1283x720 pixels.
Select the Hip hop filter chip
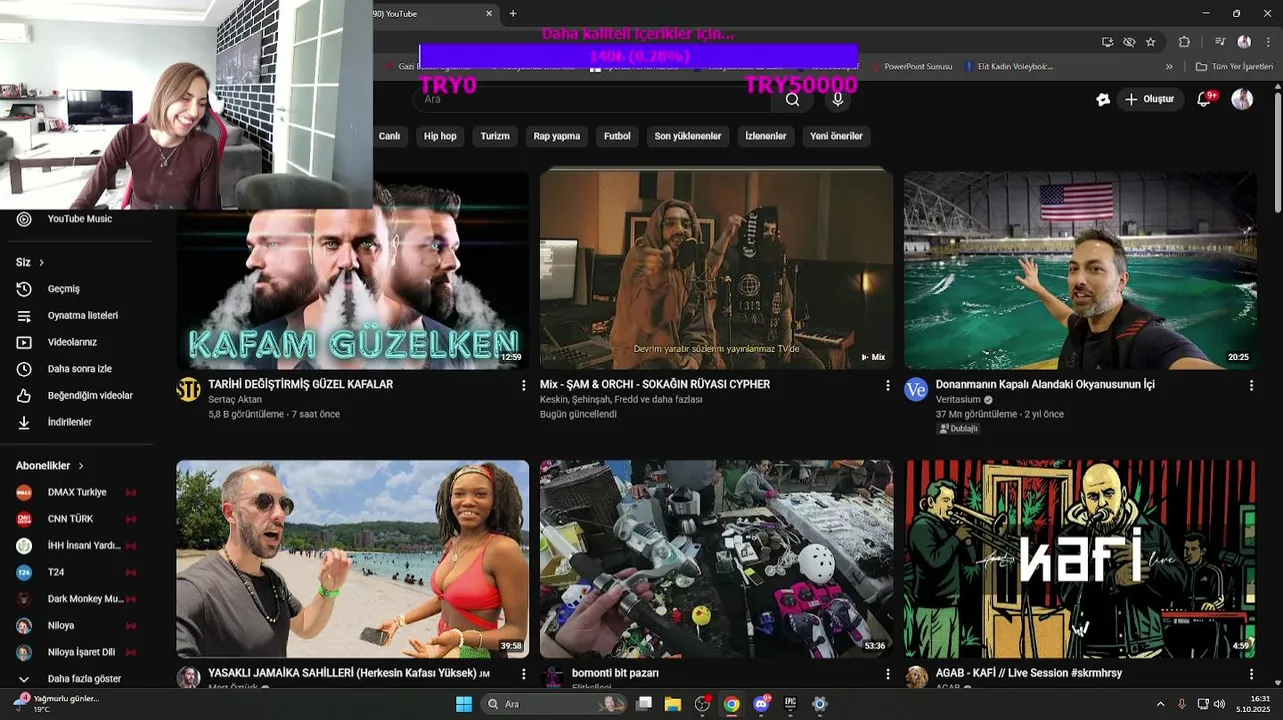click(440, 136)
